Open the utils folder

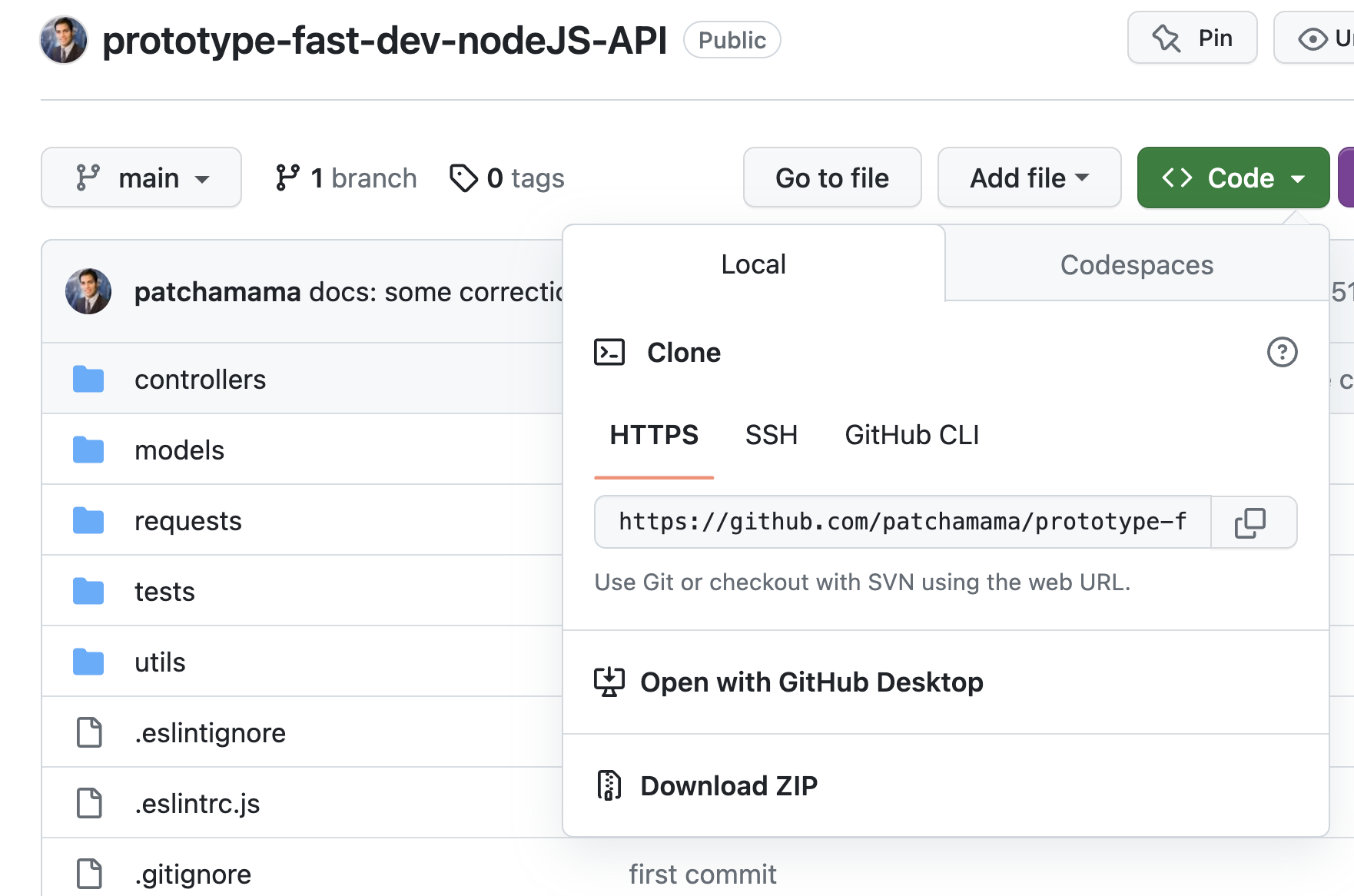(160, 662)
